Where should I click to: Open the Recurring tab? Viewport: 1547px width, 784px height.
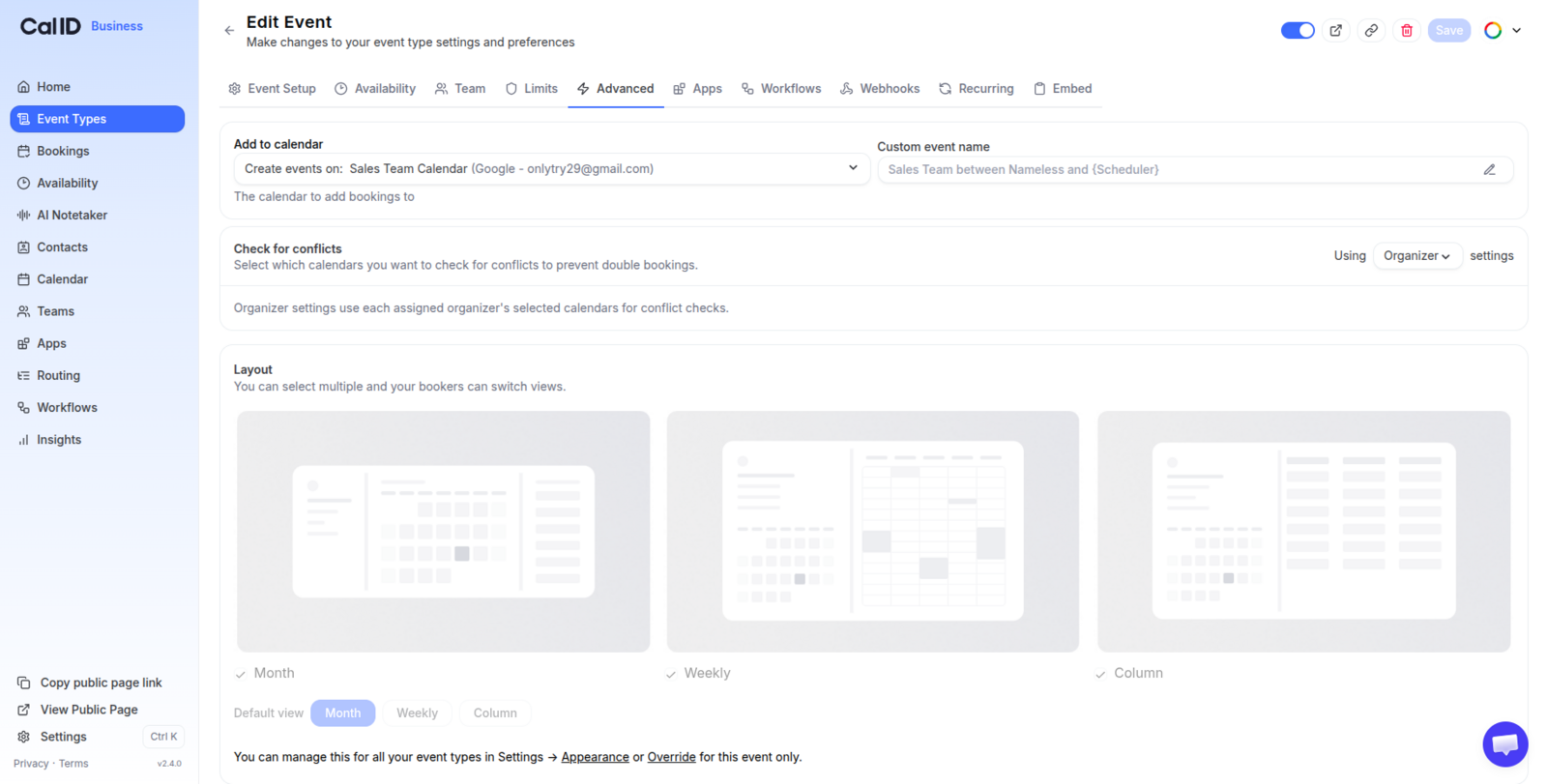pyautogui.click(x=977, y=89)
